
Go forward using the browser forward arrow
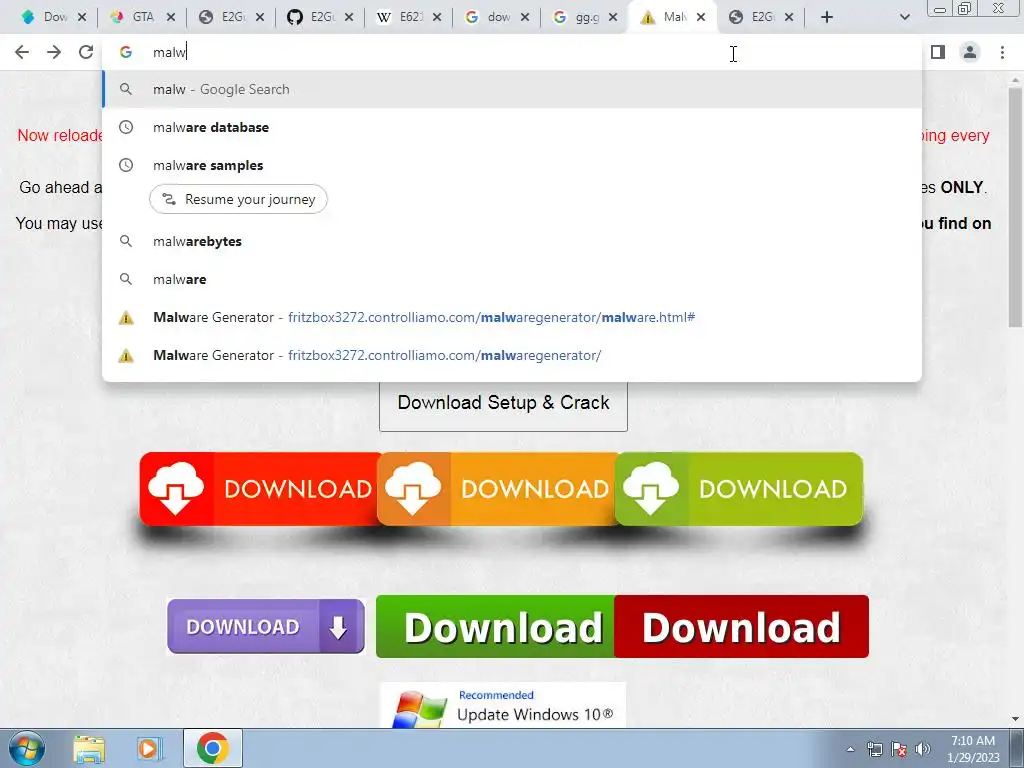(x=54, y=52)
